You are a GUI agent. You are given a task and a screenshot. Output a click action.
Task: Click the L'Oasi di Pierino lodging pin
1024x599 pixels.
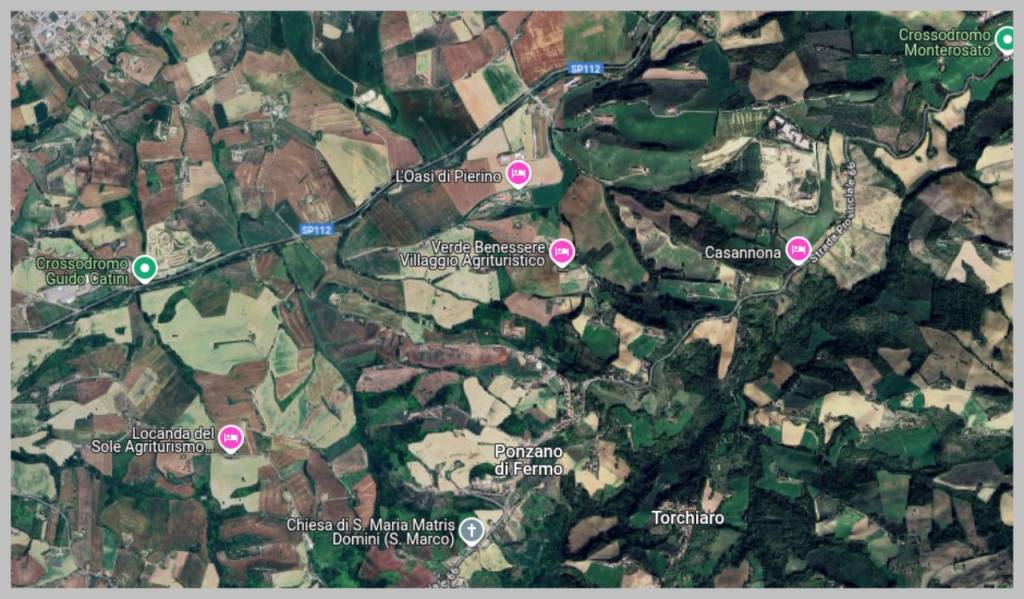[x=519, y=174]
